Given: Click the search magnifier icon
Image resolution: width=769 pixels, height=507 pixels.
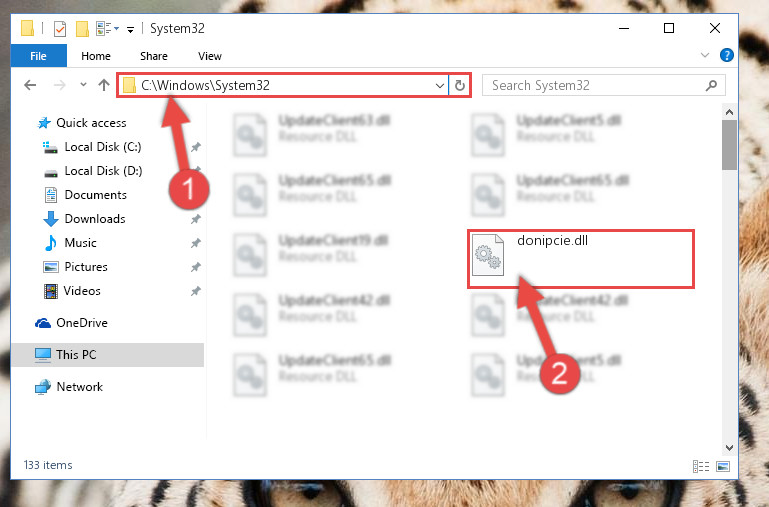Looking at the screenshot, I should pos(711,85).
